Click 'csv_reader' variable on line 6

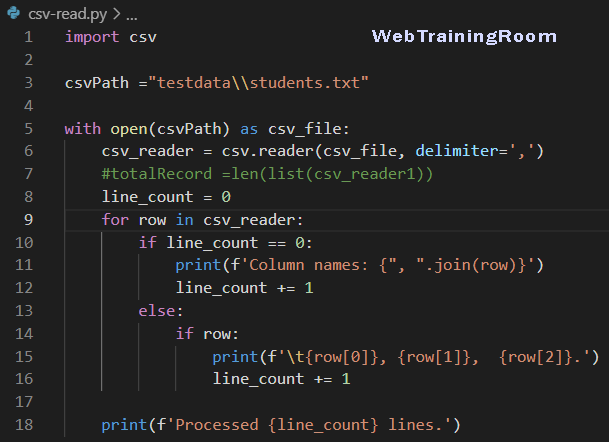[x=147, y=151]
